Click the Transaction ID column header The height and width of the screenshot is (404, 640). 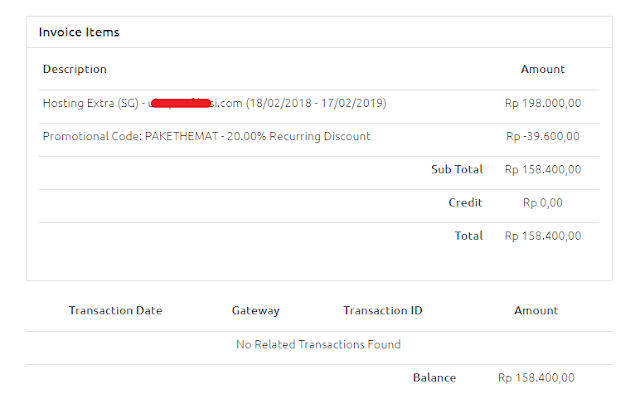(x=382, y=311)
